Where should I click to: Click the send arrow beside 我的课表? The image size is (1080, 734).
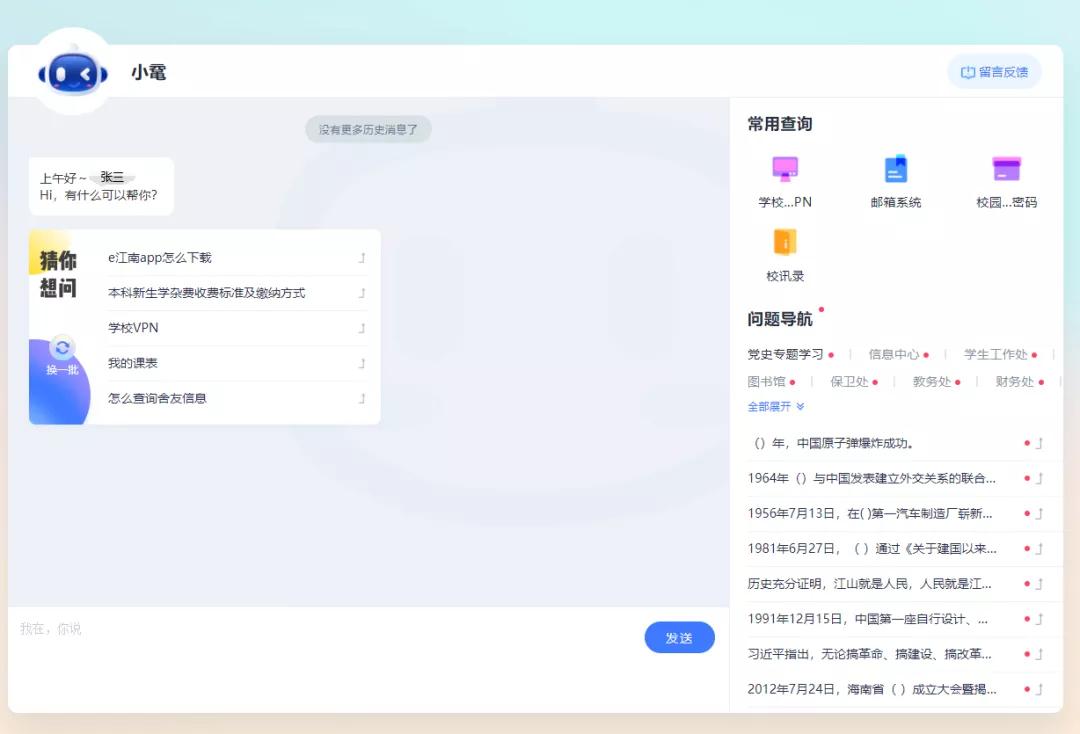[x=362, y=363]
